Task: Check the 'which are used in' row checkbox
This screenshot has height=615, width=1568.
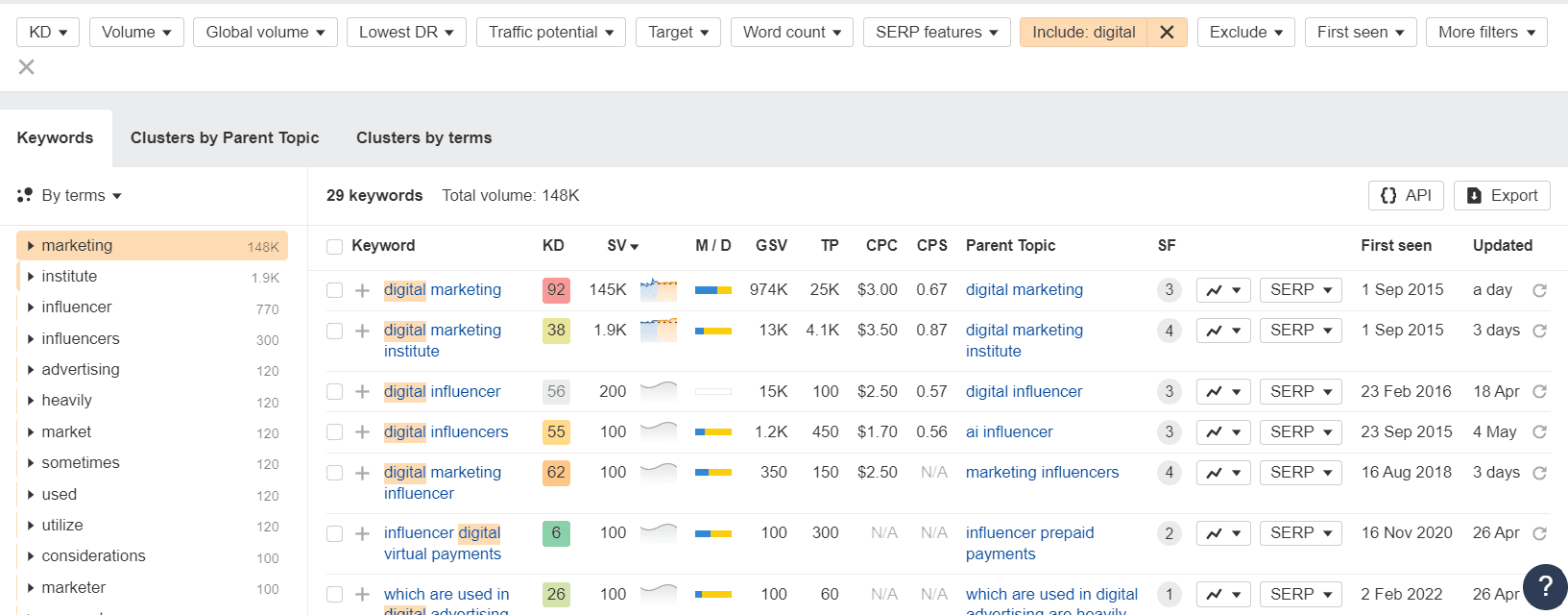Action: tap(334, 595)
